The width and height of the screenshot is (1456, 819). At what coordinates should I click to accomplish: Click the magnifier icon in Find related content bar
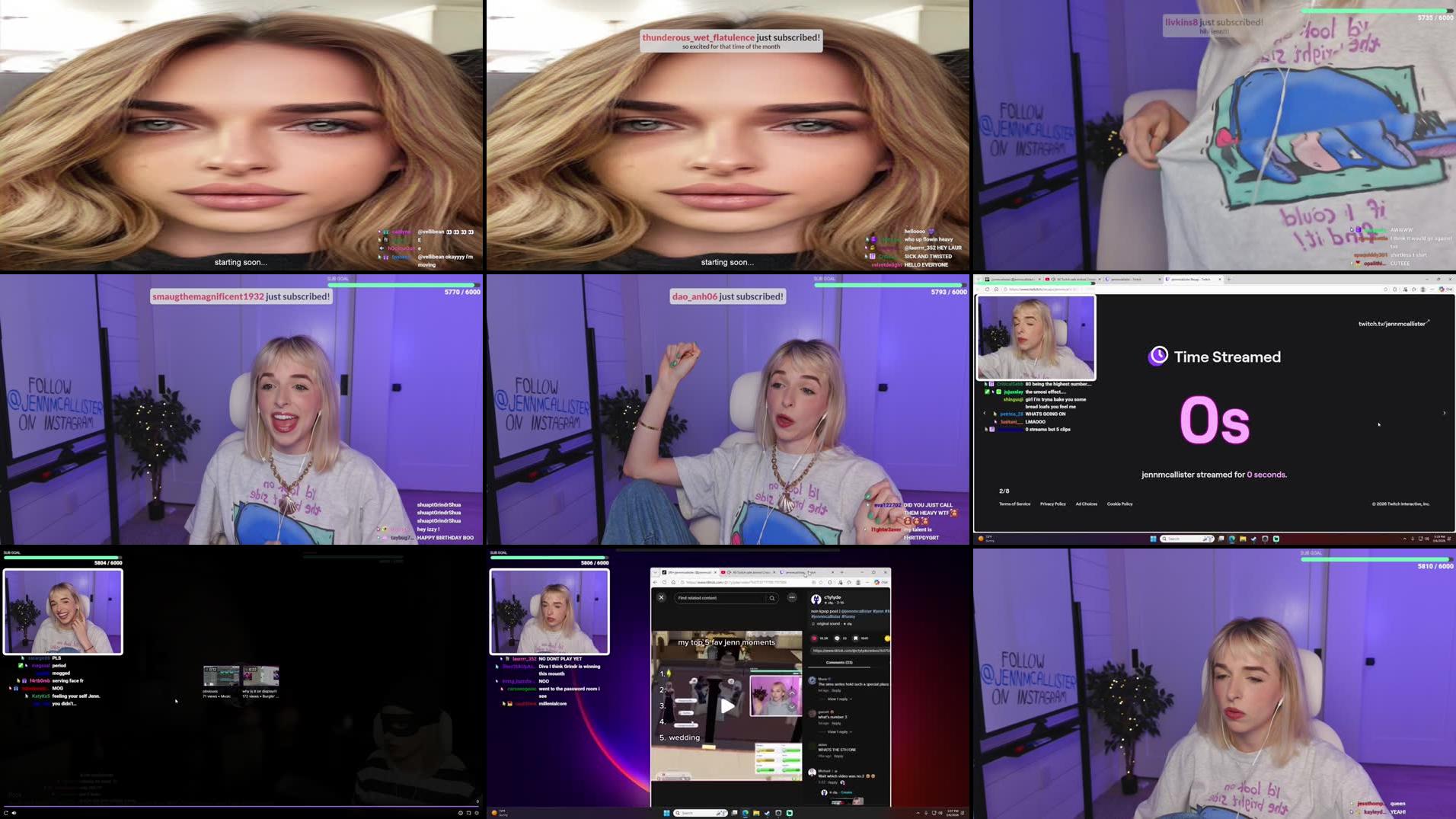click(771, 598)
